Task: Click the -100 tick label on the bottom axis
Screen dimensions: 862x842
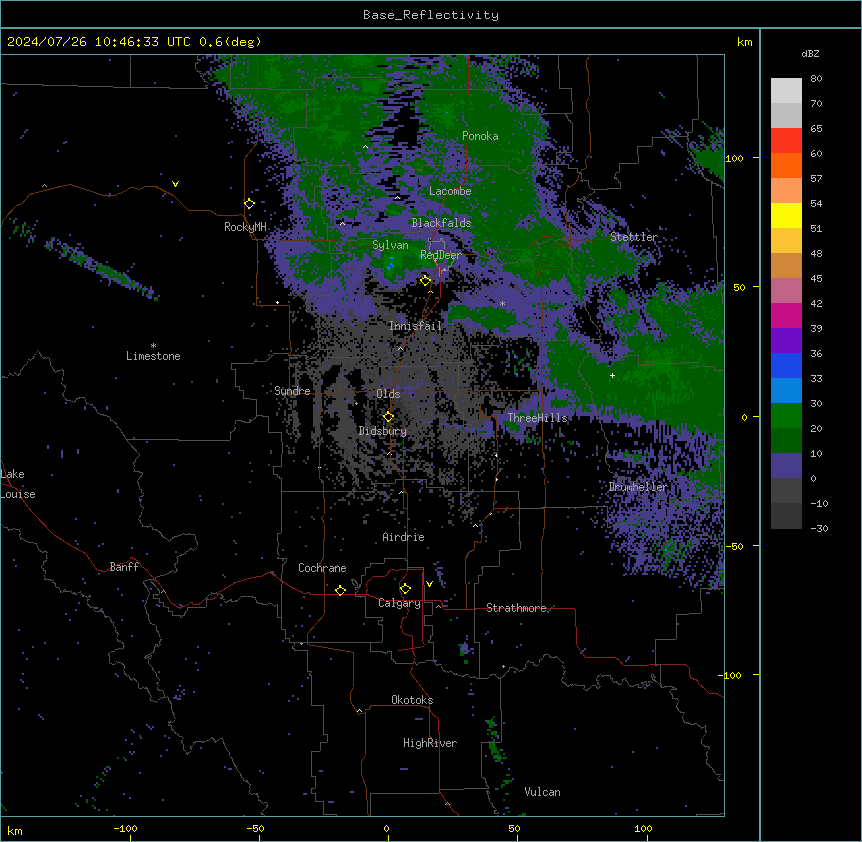Action: 125,828
